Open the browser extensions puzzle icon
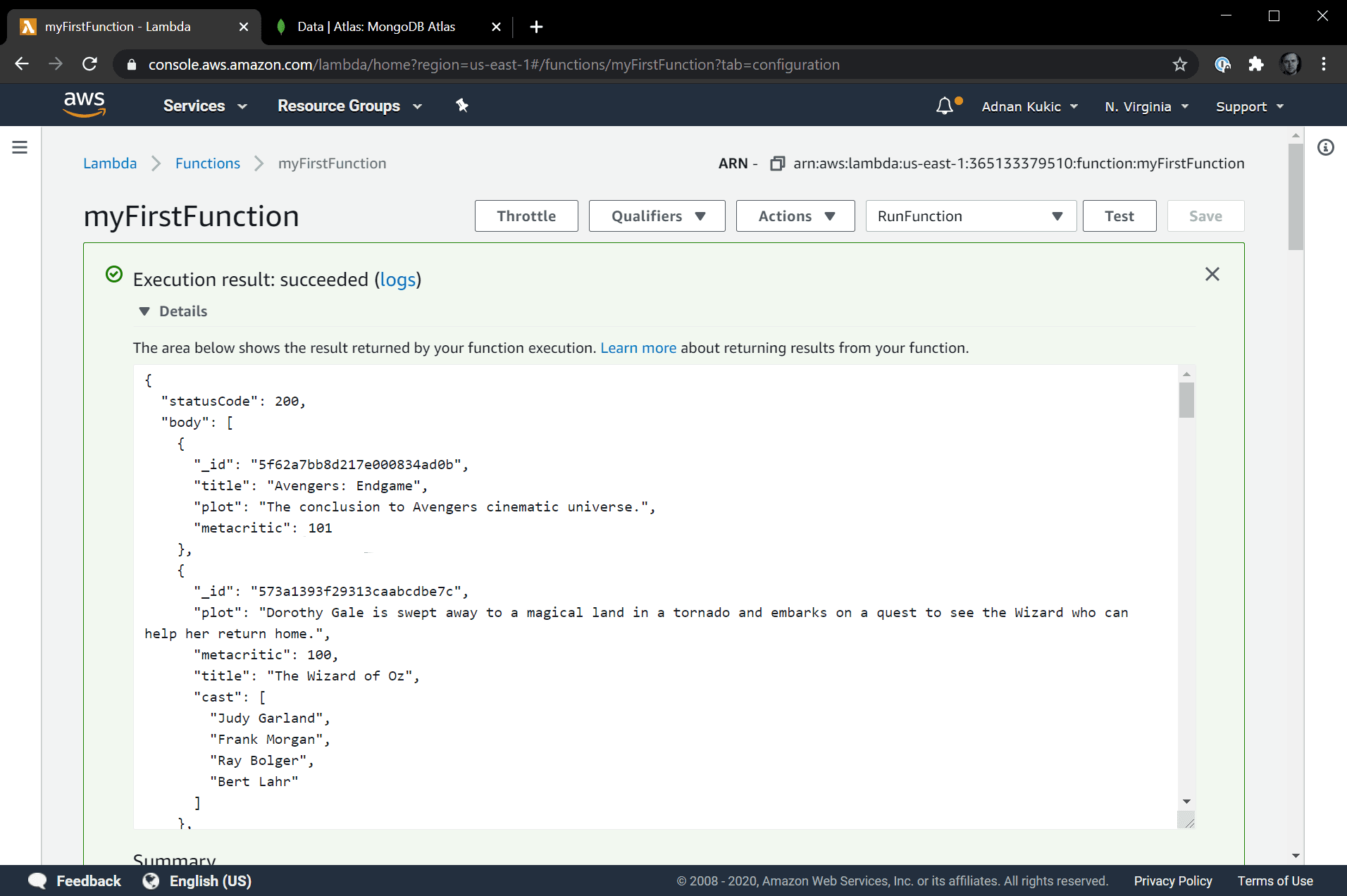Image resolution: width=1347 pixels, height=896 pixels. click(x=1256, y=65)
